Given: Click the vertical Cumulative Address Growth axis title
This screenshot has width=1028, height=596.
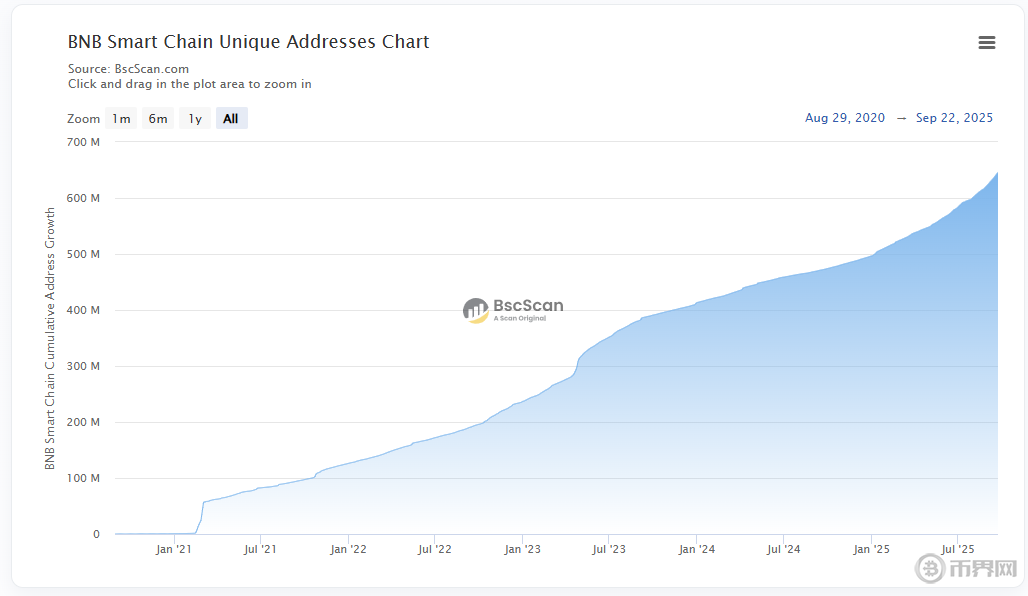Looking at the screenshot, I should [50, 339].
